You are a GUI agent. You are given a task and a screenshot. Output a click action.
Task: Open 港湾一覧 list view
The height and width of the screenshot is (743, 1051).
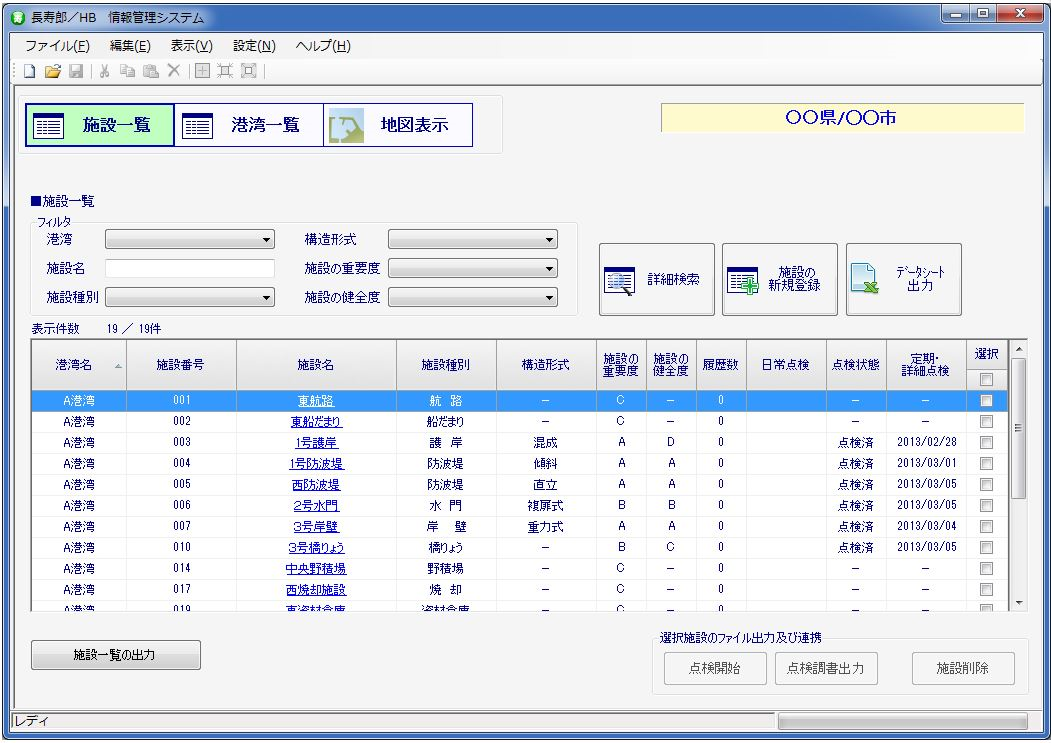point(249,126)
